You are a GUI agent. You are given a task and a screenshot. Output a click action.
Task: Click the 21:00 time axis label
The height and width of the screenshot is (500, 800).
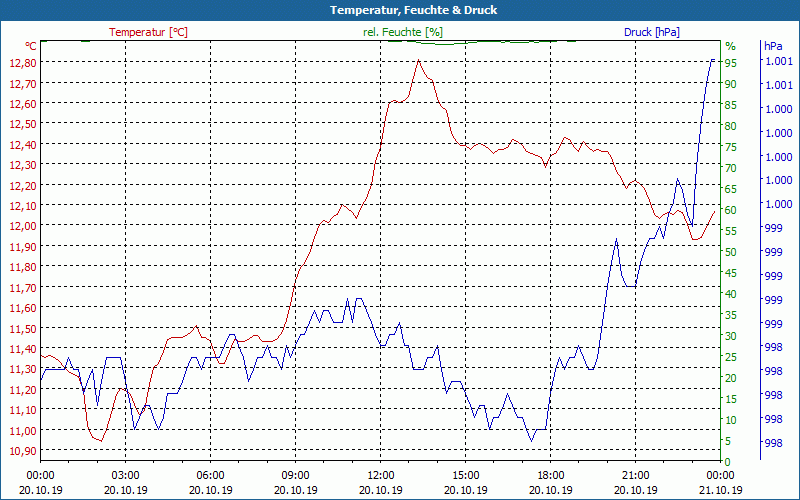click(x=635, y=476)
